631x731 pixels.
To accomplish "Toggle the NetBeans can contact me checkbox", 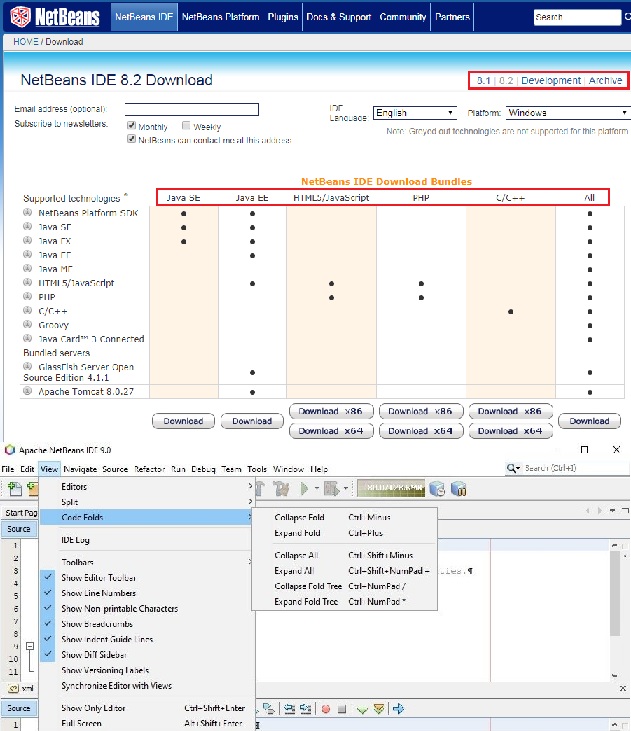I will (x=132, y=139).
